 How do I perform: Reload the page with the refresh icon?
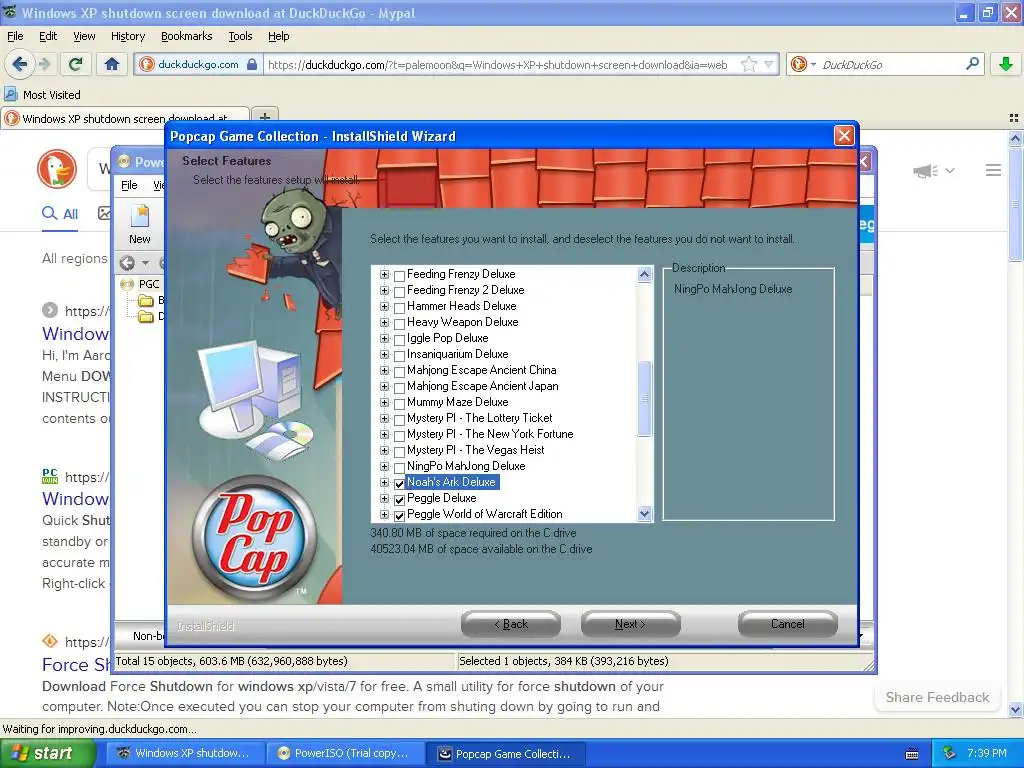(75, 64)
